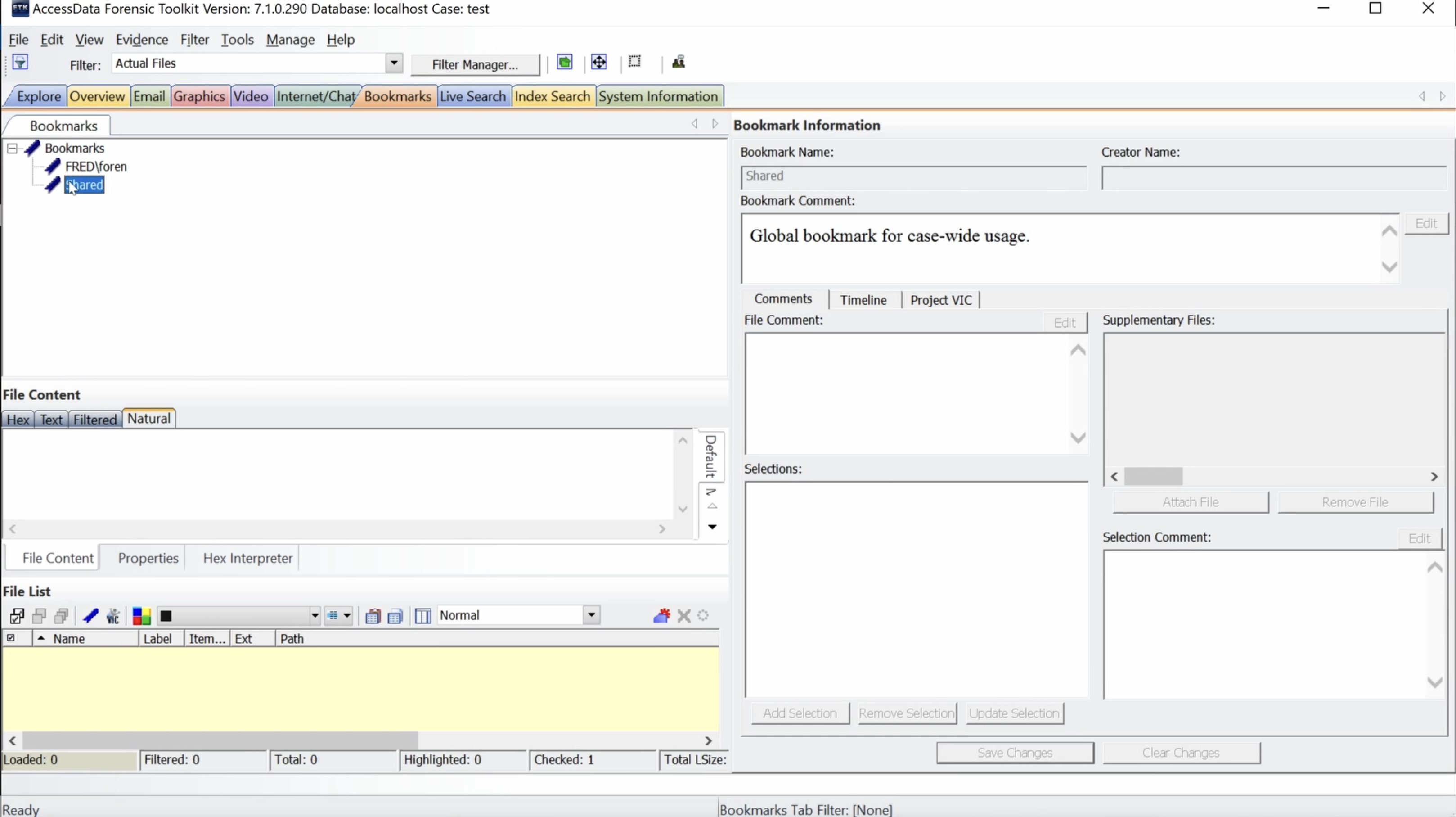Click the left tab-scroll arrow of the Bookmarks pane
1456x817 pixels.
click(x=695, y=124)
